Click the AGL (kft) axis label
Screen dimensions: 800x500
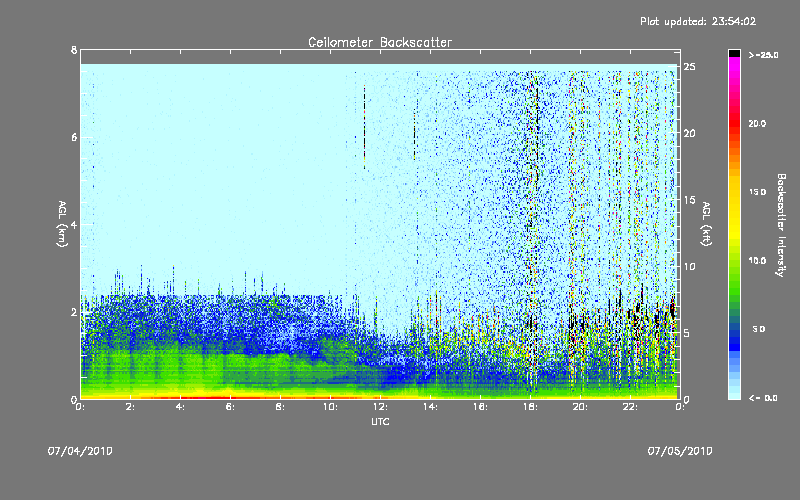click(x=707, y=224)
